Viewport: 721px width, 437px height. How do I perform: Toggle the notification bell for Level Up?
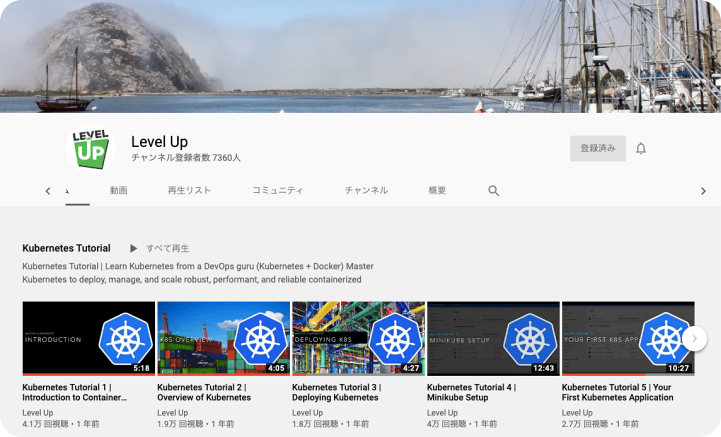641,149
